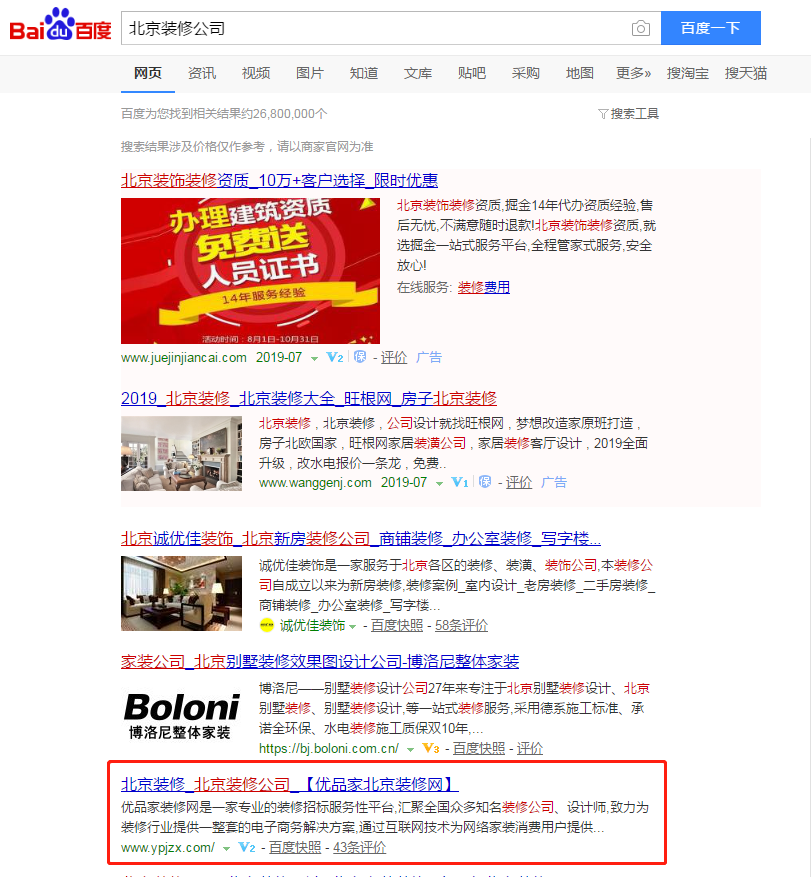This screenshot has height=877, width=811.
Task: Expand dropdown arrow next to wanggenj.com 2019-07
Action: tap(440, 484)
